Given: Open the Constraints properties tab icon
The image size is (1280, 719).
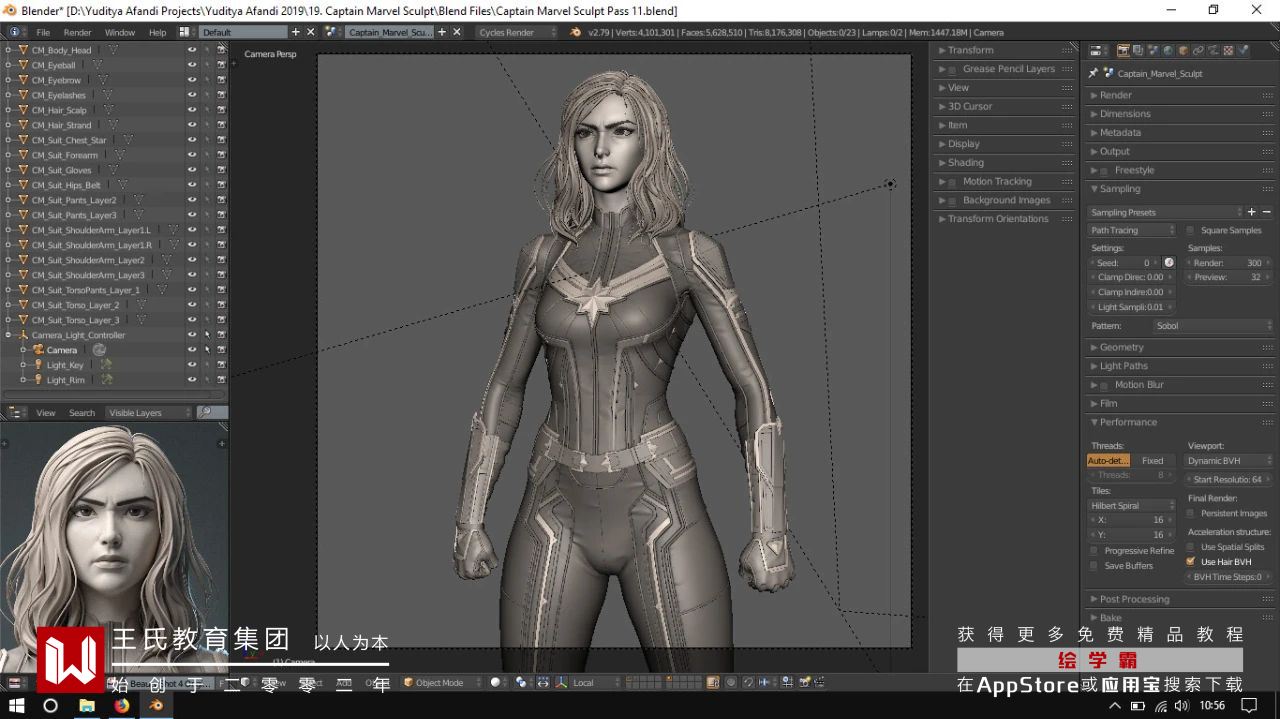Looking at the screenshot, I should point(1198,50).
